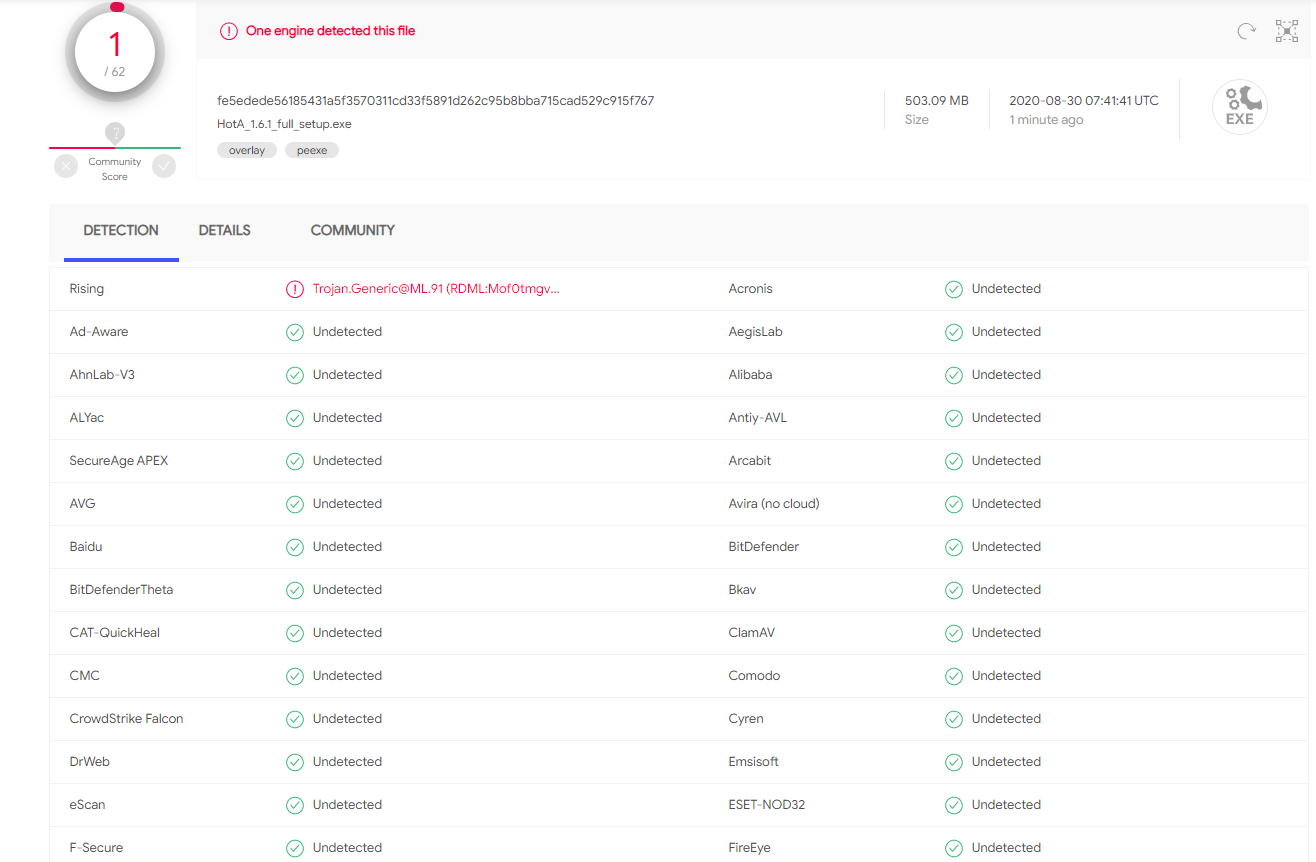Click ClamAV green check icon

click(x=954, y=633)
